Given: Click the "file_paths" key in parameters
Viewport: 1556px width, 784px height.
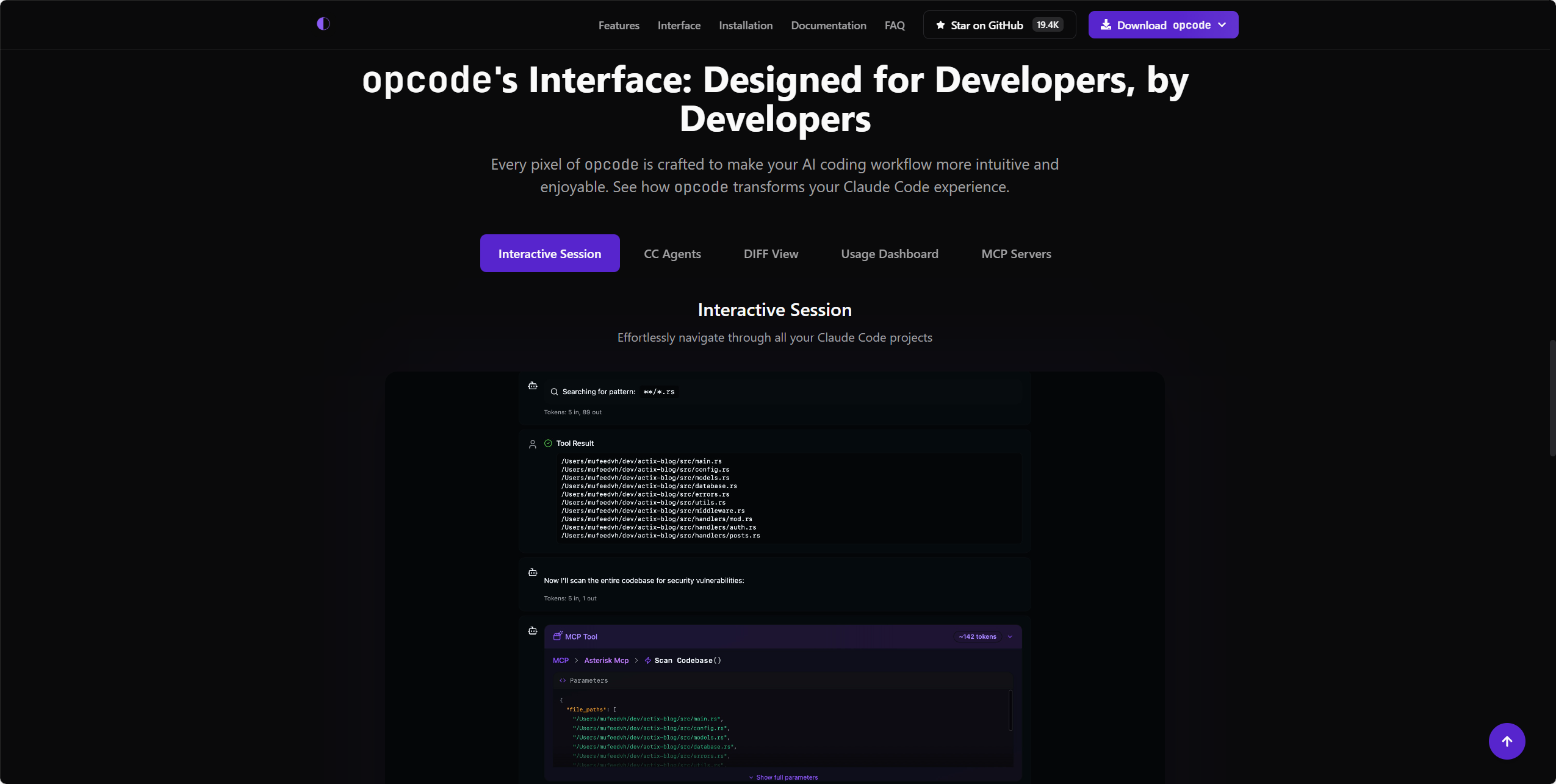Looking at the screenshot, I should pos(586,710).
